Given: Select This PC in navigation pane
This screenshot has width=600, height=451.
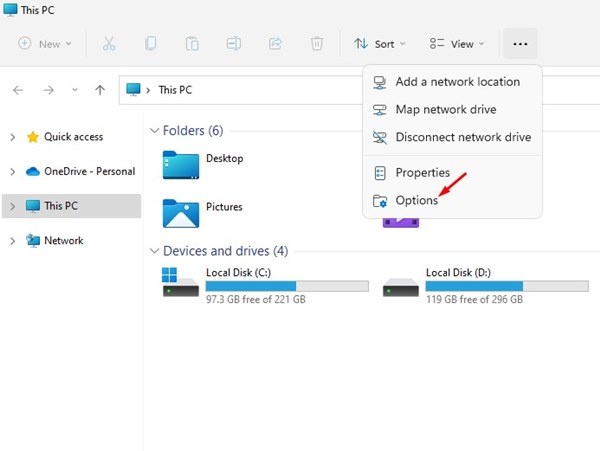Looking at the screenshot, I should click(71, 206).
